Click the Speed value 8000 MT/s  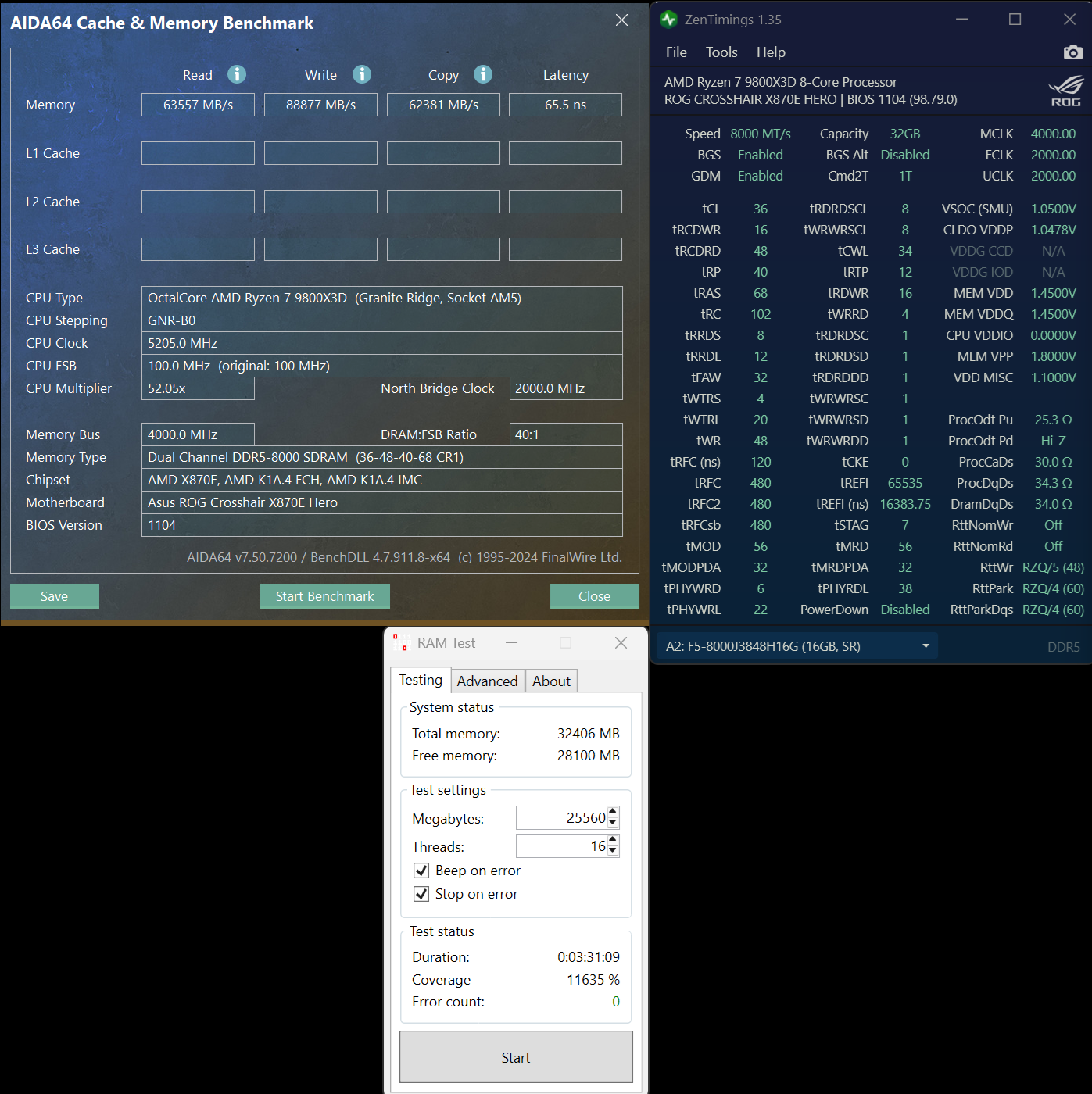click(x=761, y=134)
